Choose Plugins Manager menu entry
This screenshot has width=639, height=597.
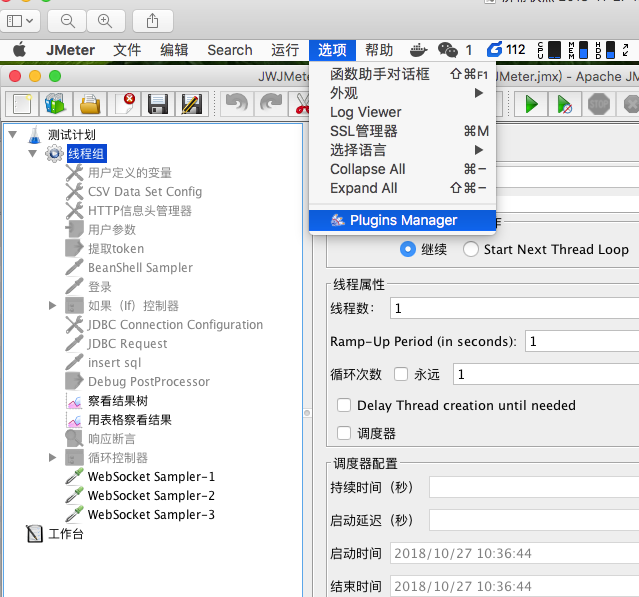coord(402,220)
